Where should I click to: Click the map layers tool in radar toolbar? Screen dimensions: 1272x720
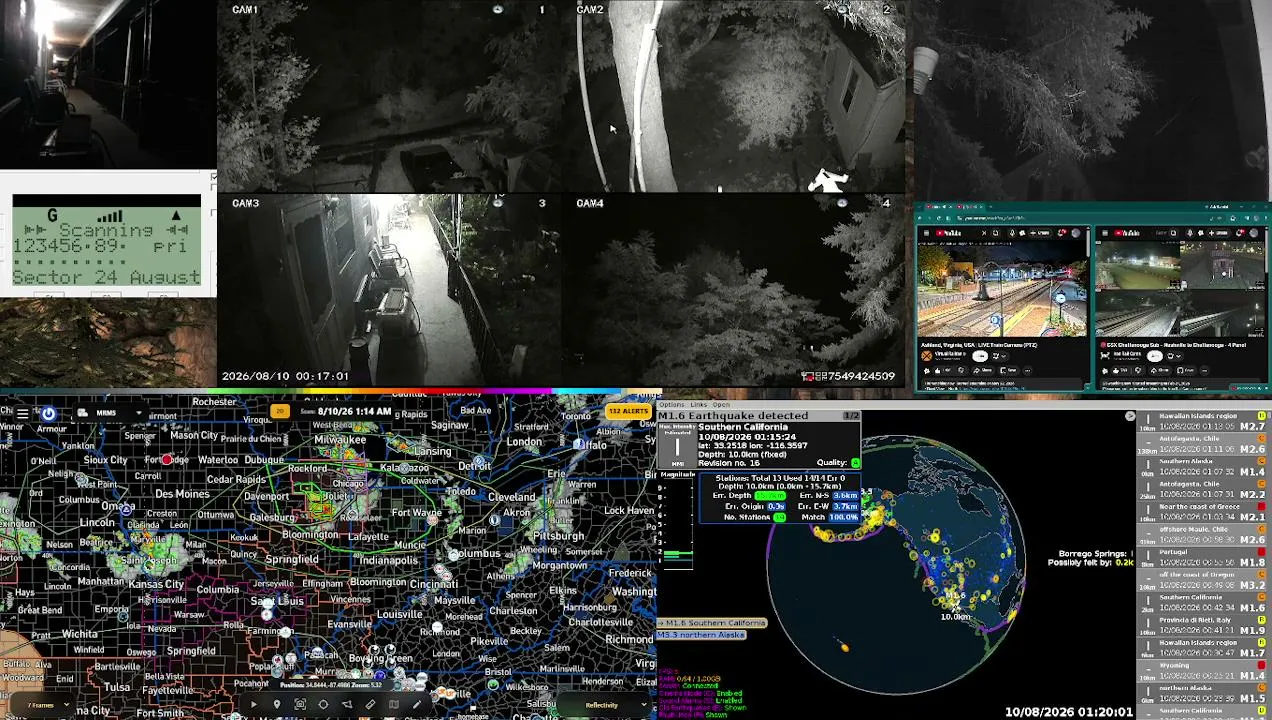pyautogui.click(x=394, y=704)
